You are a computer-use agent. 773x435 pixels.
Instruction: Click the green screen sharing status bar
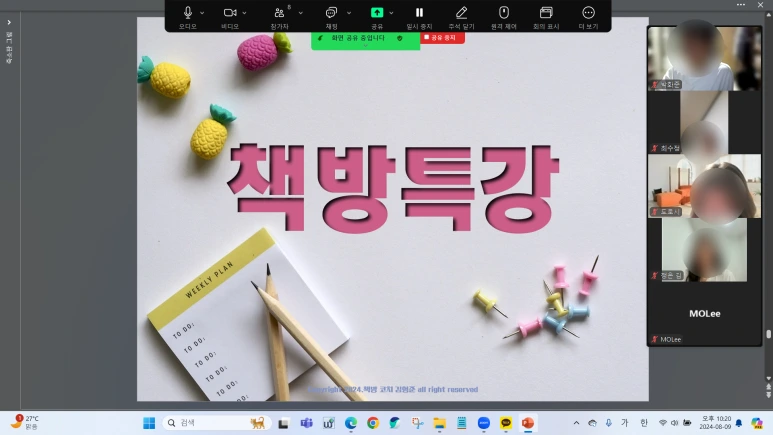(x=365, y=39)
